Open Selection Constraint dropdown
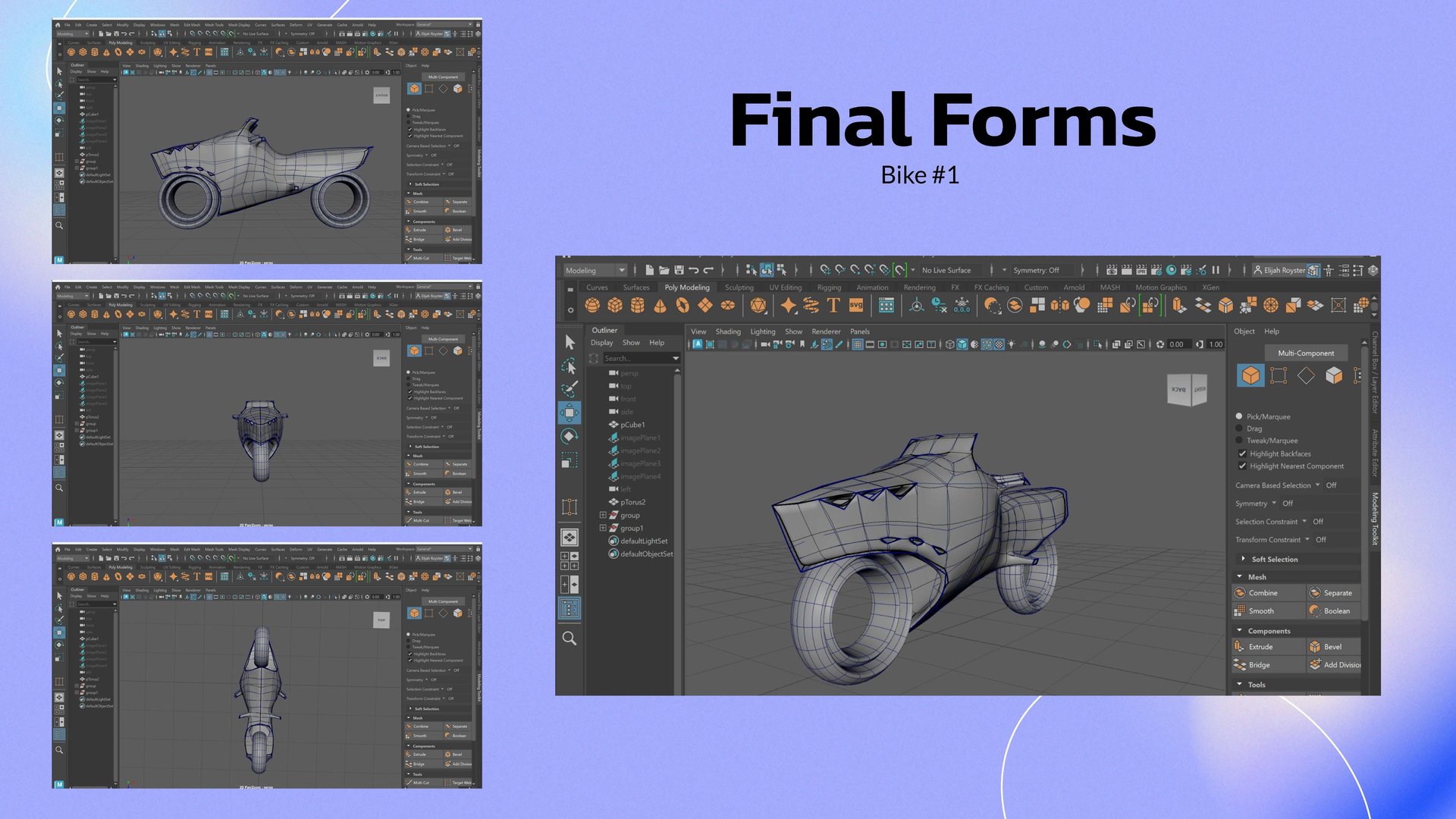The width and height of the screenshot is (1456, 819). 1304,522
